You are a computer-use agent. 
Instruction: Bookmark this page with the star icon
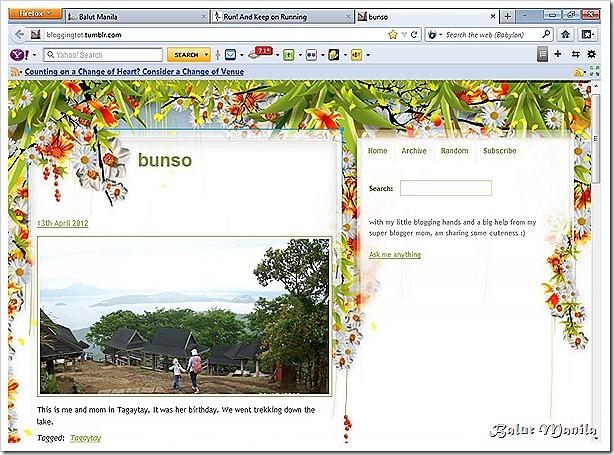pos(393,35)
